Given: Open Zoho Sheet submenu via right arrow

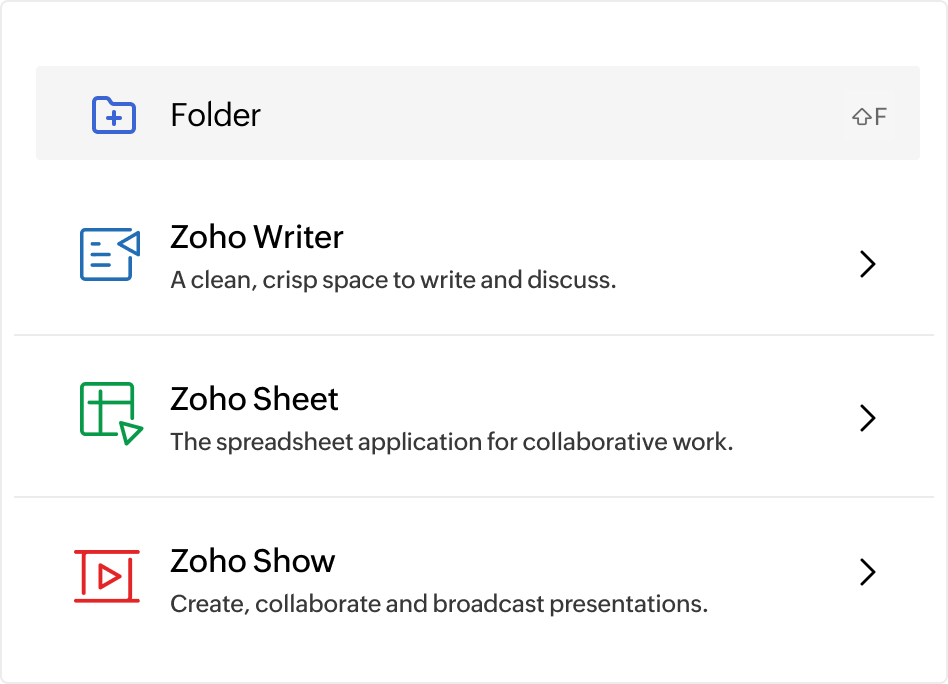Looking at the screenshot, I should pos(868,418).
